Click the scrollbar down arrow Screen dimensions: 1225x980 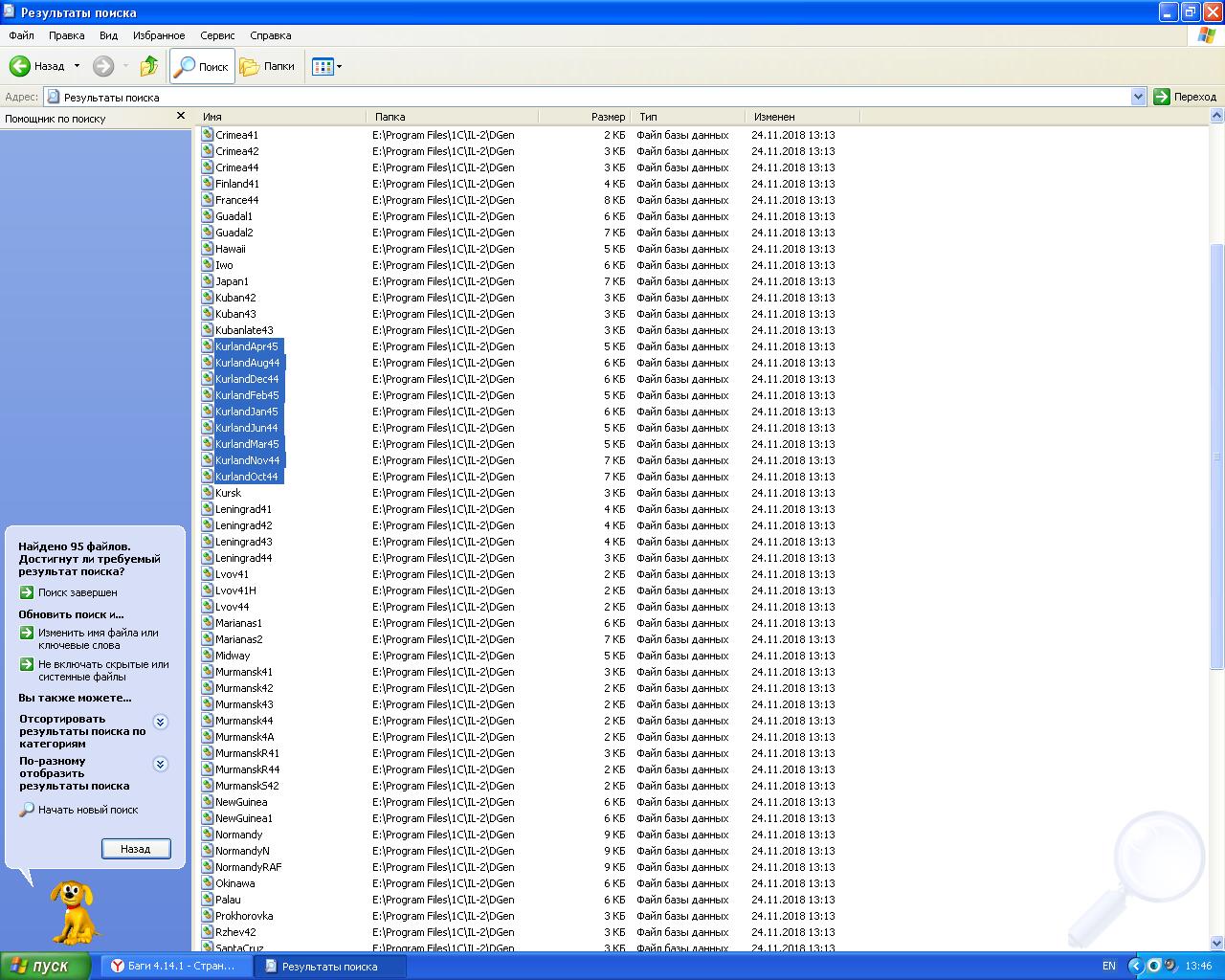pos(1217,943)
